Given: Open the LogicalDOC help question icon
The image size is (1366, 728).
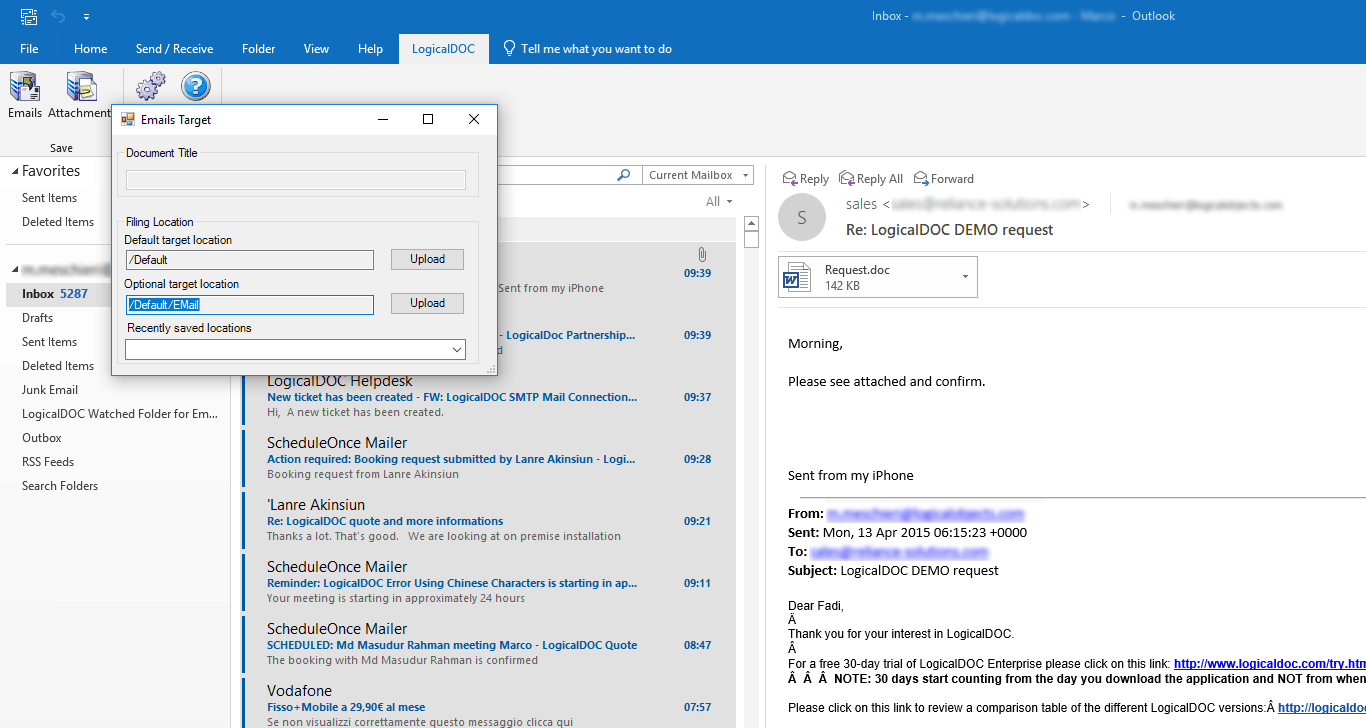Looking at the screenshot, I should 195,87.
